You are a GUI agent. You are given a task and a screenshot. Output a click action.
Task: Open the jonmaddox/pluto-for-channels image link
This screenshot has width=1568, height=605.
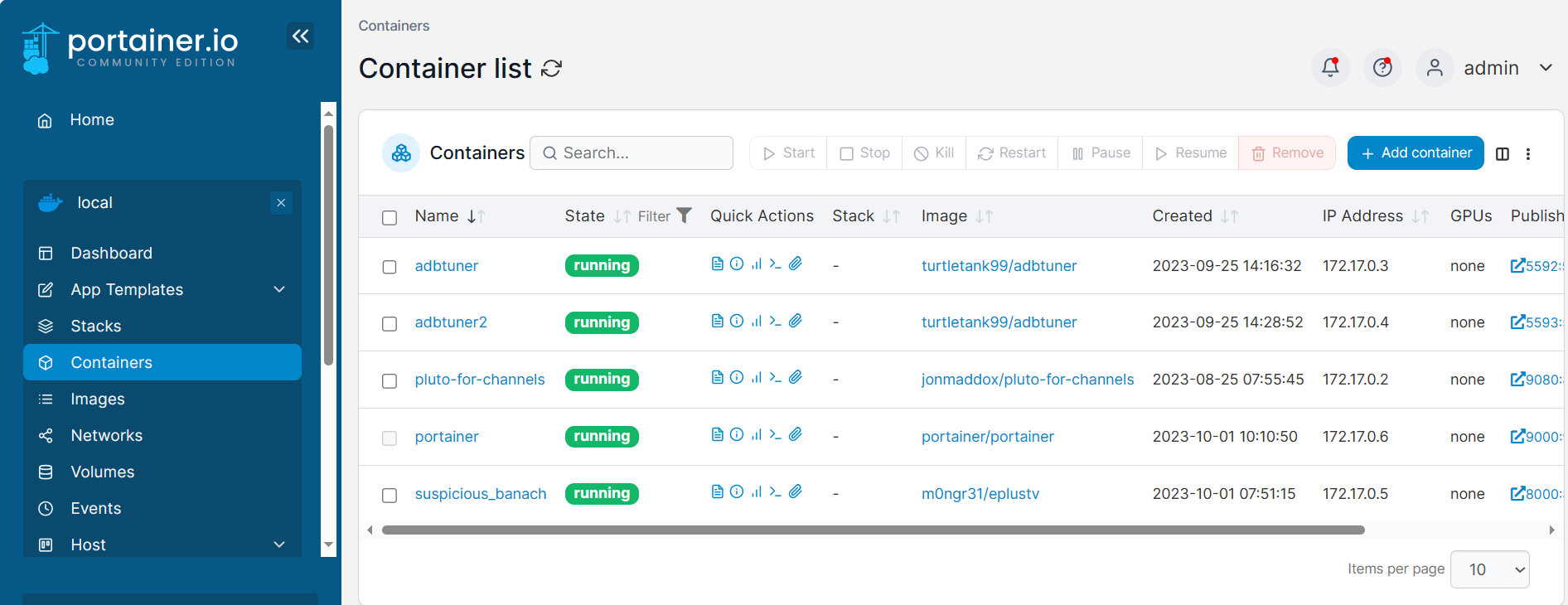pos(1027,380)
